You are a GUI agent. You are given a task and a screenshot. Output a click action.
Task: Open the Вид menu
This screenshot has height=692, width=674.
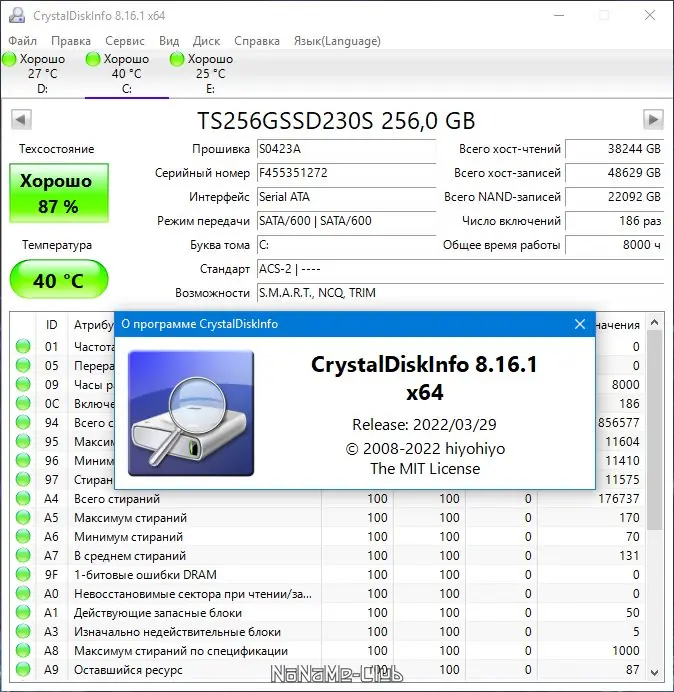[169, 41]
